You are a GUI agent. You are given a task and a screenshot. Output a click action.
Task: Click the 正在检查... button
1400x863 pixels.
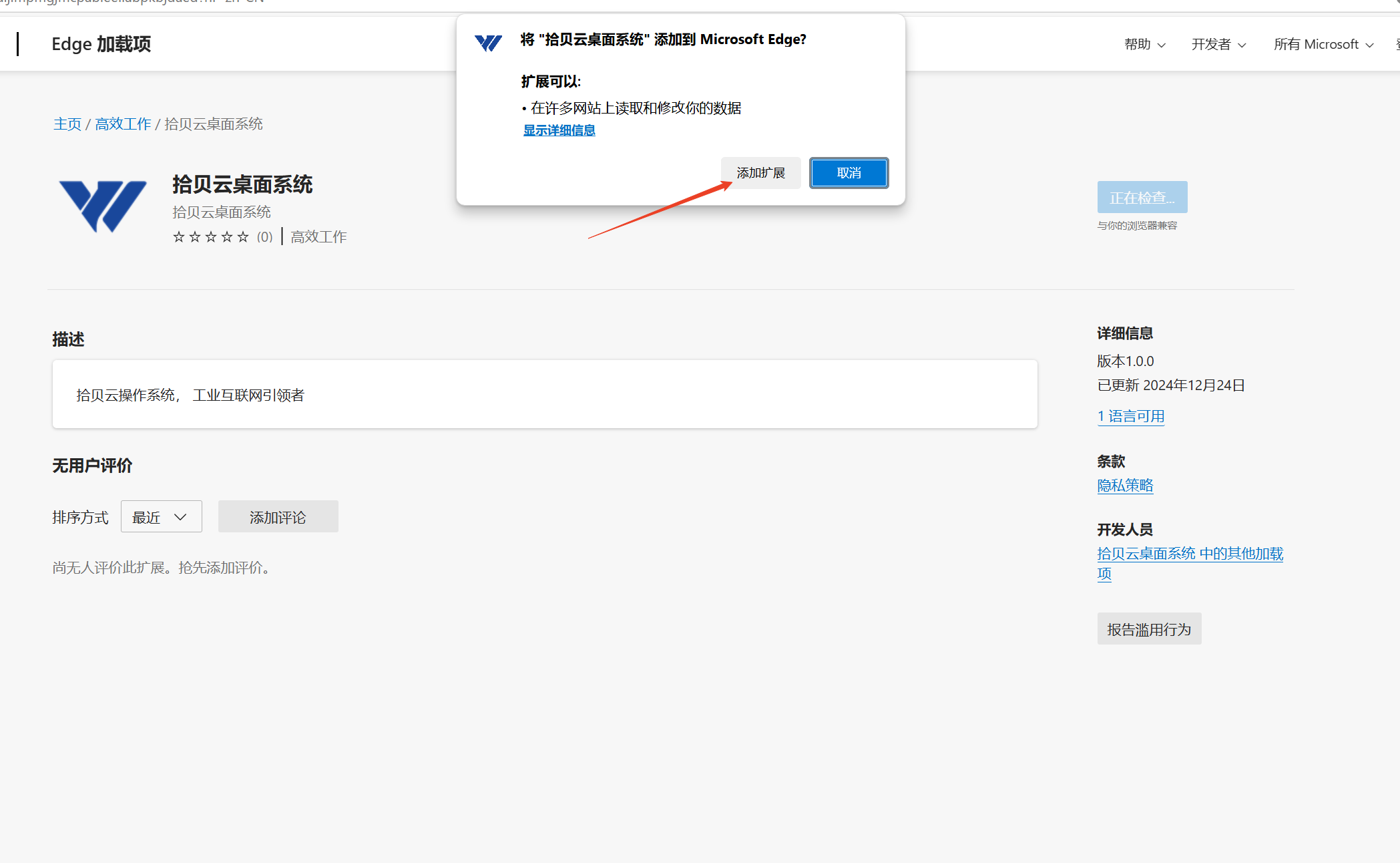click(1142, 197)
